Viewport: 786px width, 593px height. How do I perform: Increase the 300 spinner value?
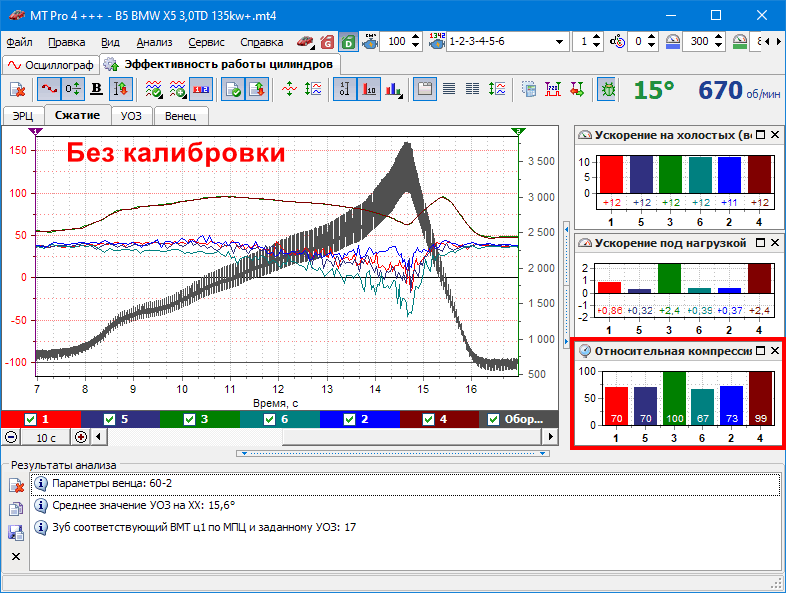click(x=719, y=38)
